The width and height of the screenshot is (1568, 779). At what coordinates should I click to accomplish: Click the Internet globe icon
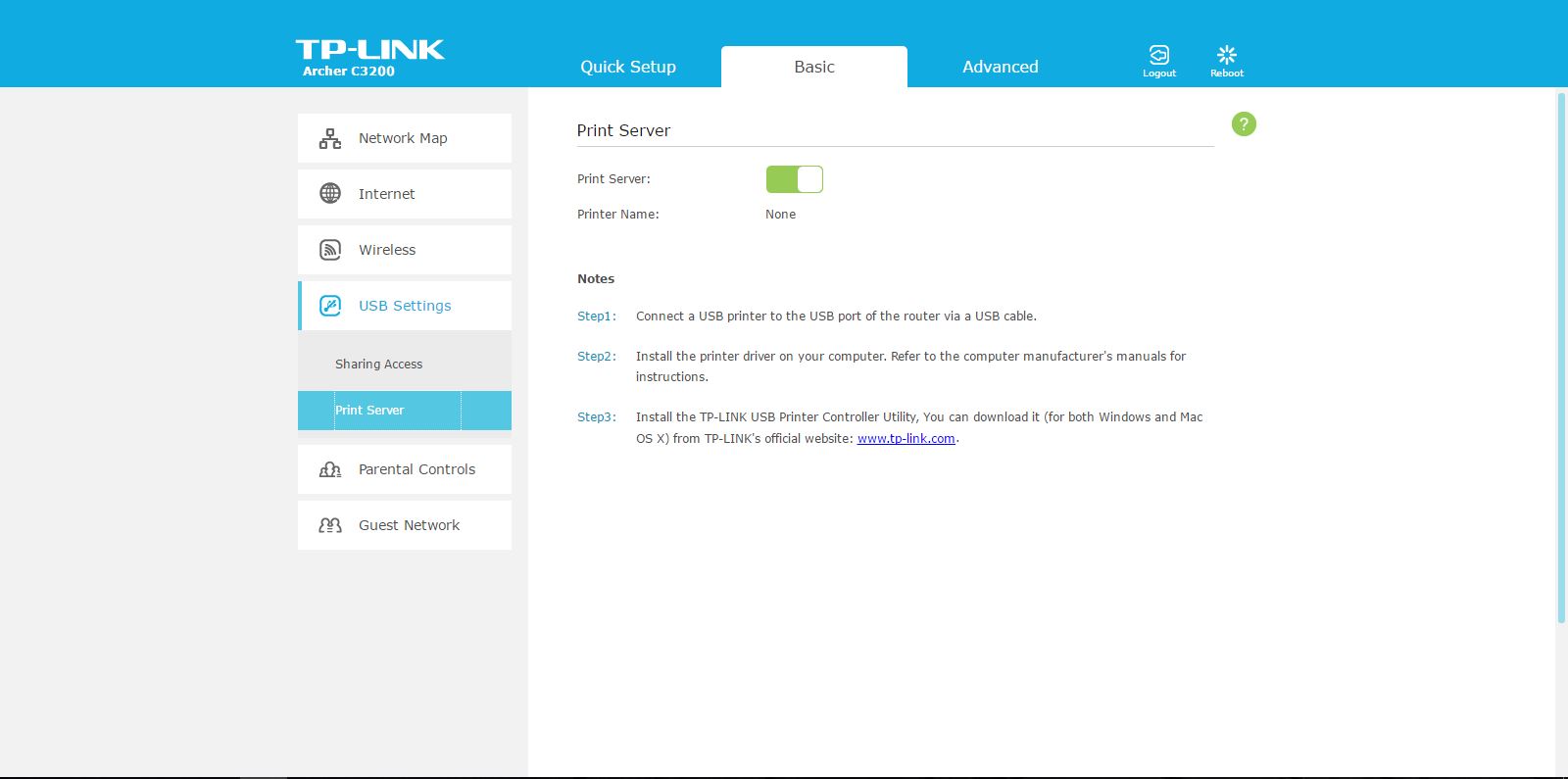(x=330, y=194)
